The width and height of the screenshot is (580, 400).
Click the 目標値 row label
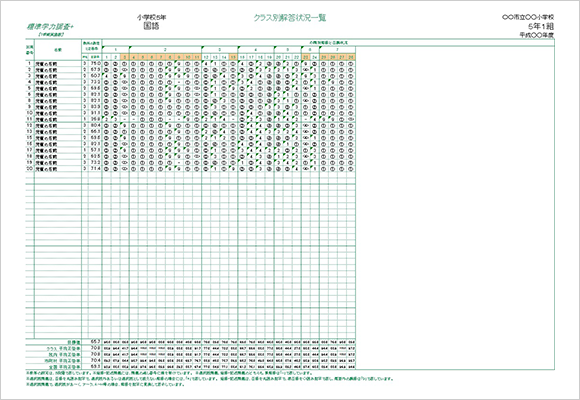coord(74,342)
